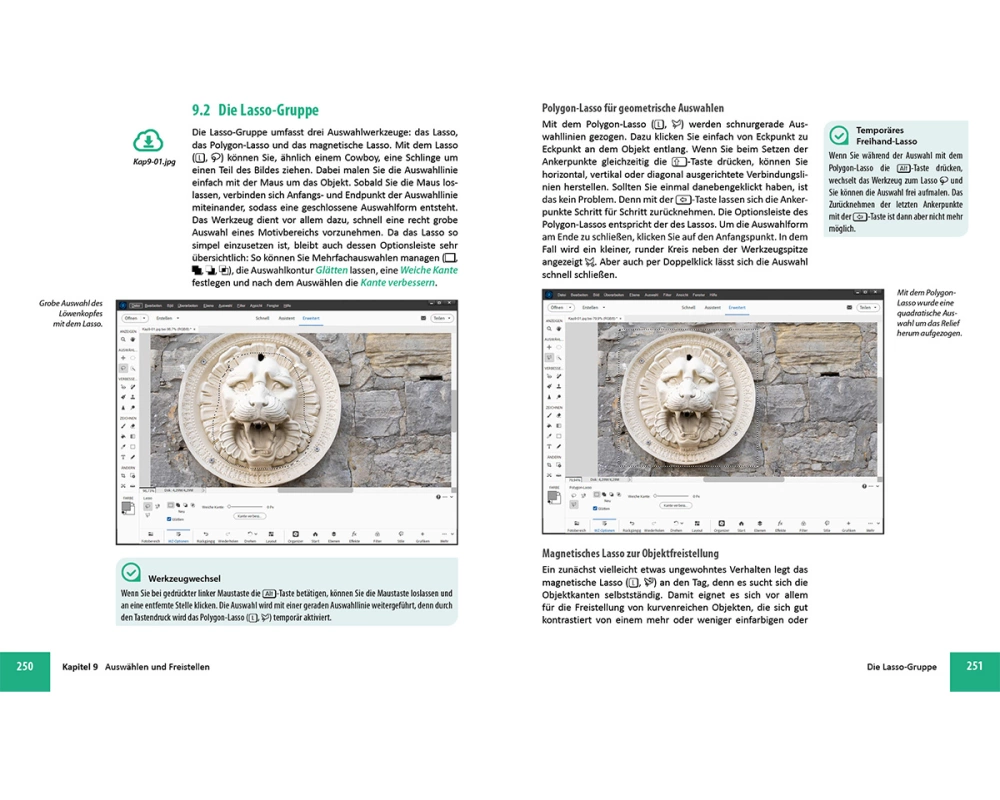1000x800 pixels.
Task: Expand the Teilen dropdown in right screenshot
Action: click(x=866, y=307)
